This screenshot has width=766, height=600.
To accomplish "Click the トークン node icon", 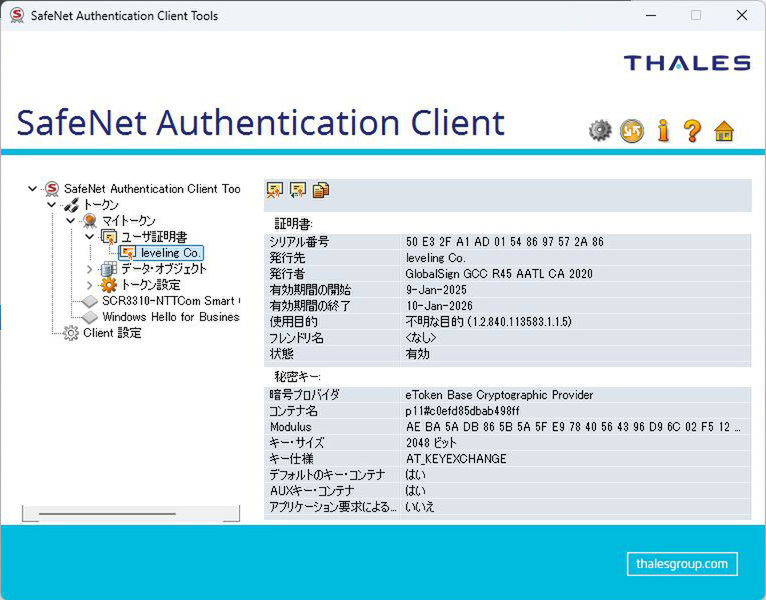I will coord(71,205).
